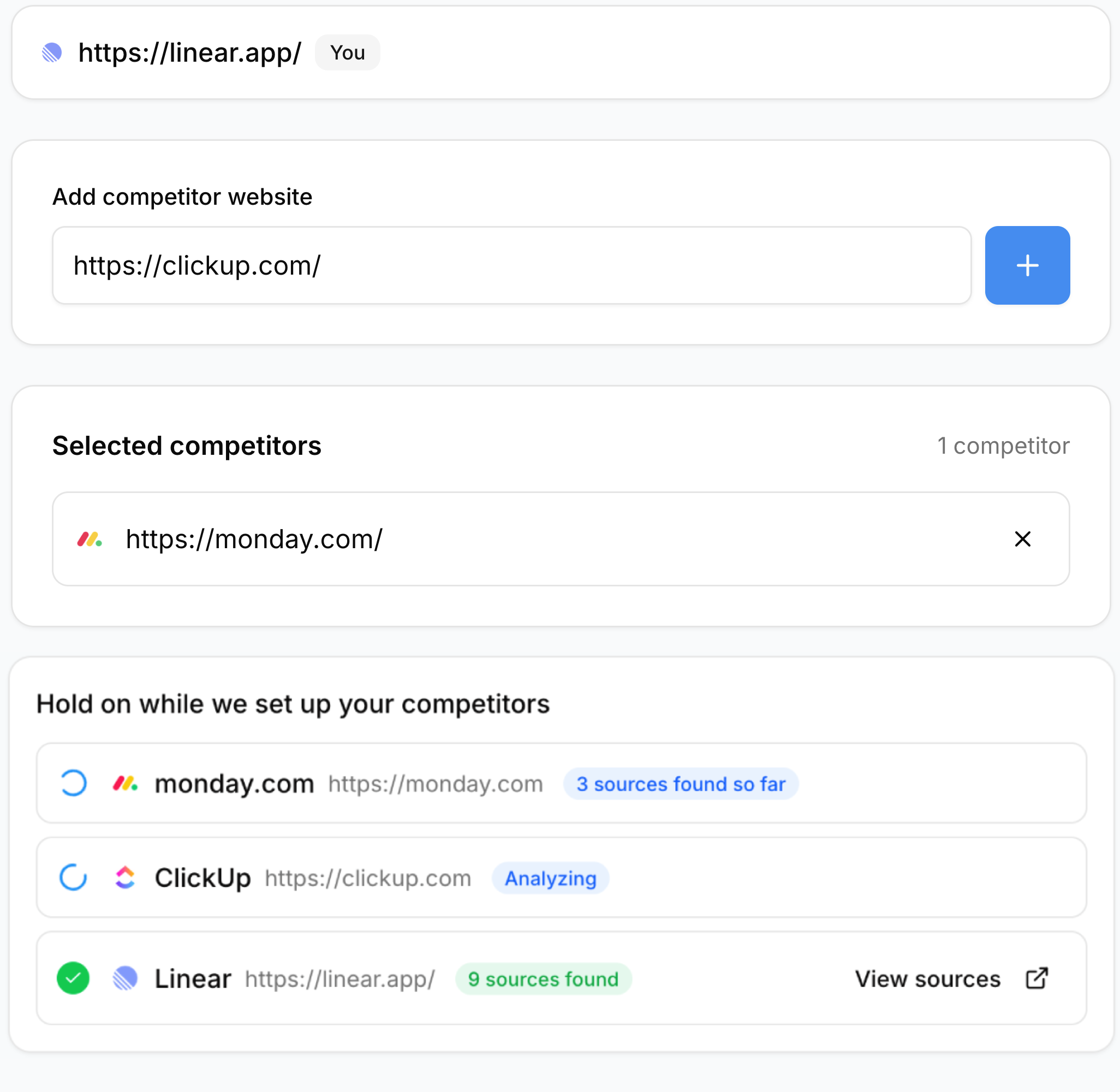
Task: Click the monday.com logo in the setup list
Action: click(x=126, y=783)
